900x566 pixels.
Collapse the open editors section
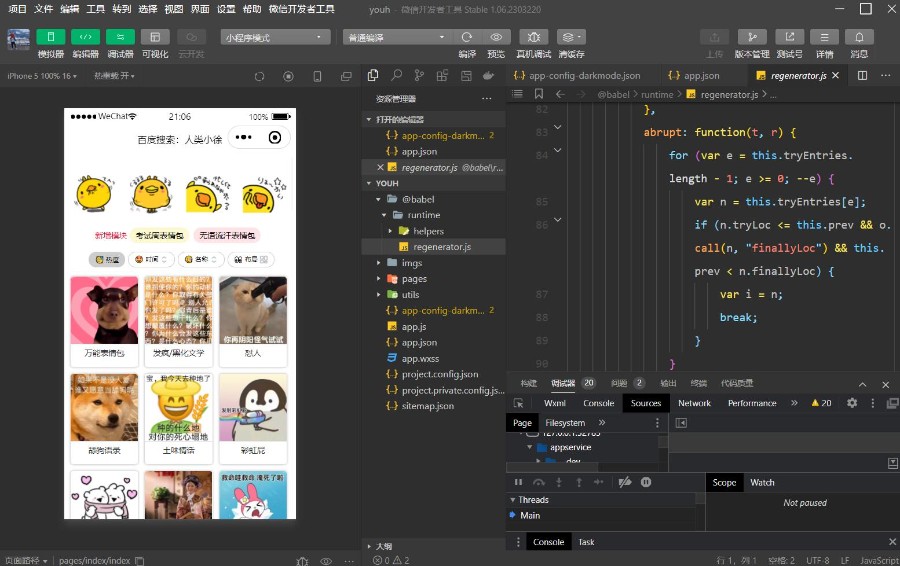[369, 119]
